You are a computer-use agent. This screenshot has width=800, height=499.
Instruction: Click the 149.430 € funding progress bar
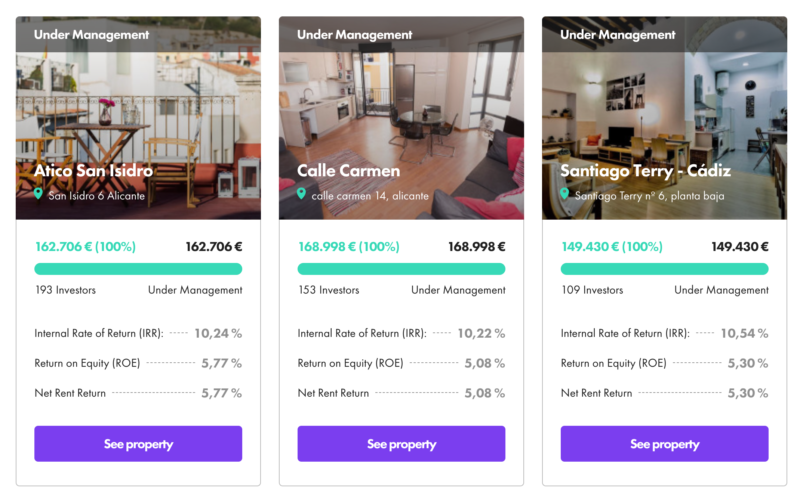pyautogui.click(x=665, y=269)
